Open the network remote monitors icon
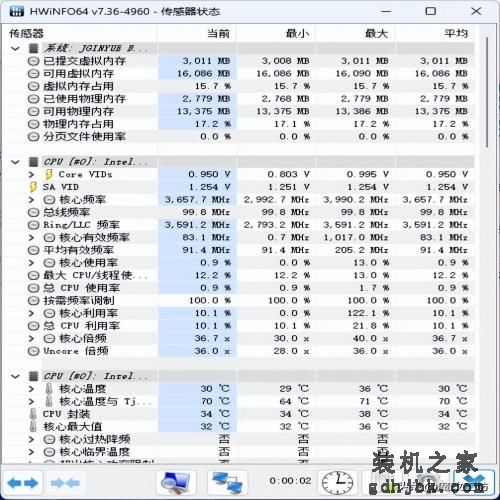500x500 pixels. (x=227, y=483)
